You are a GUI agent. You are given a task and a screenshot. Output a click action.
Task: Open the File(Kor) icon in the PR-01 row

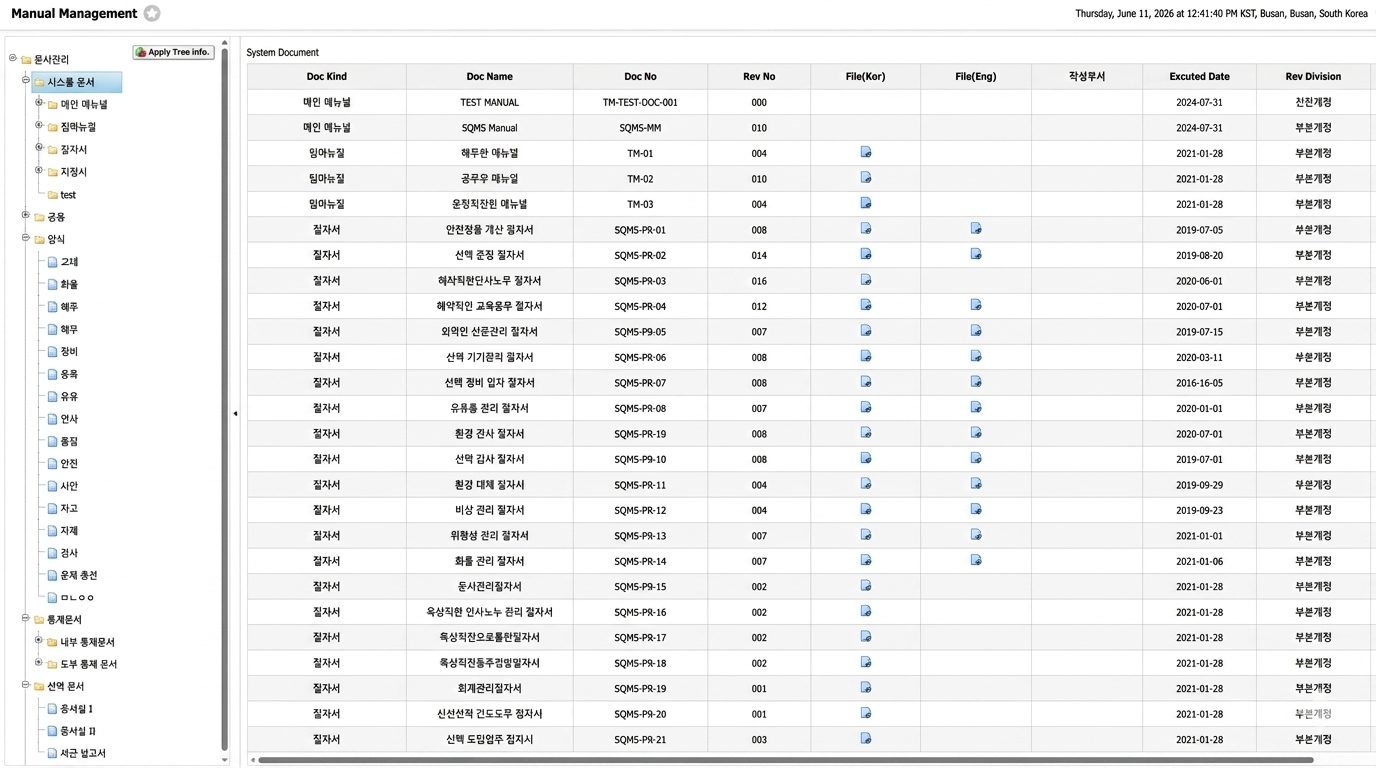coord(866,229)
